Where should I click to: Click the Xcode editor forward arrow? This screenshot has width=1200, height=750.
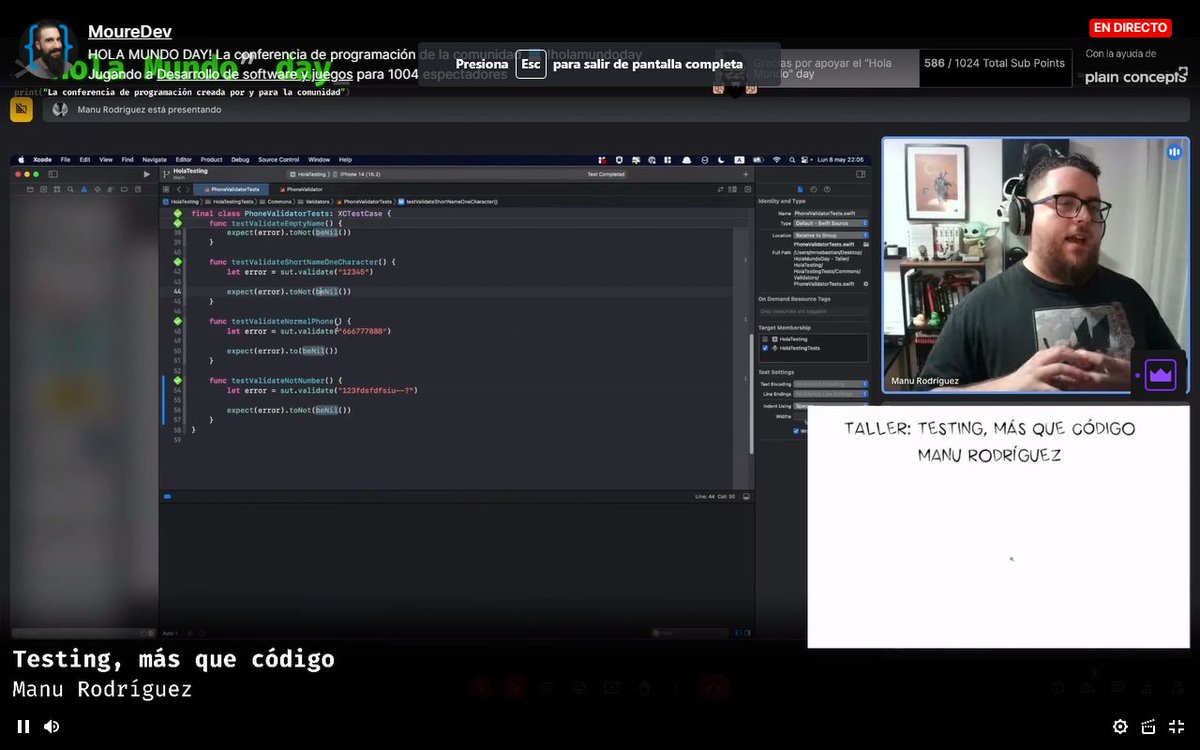188,189
